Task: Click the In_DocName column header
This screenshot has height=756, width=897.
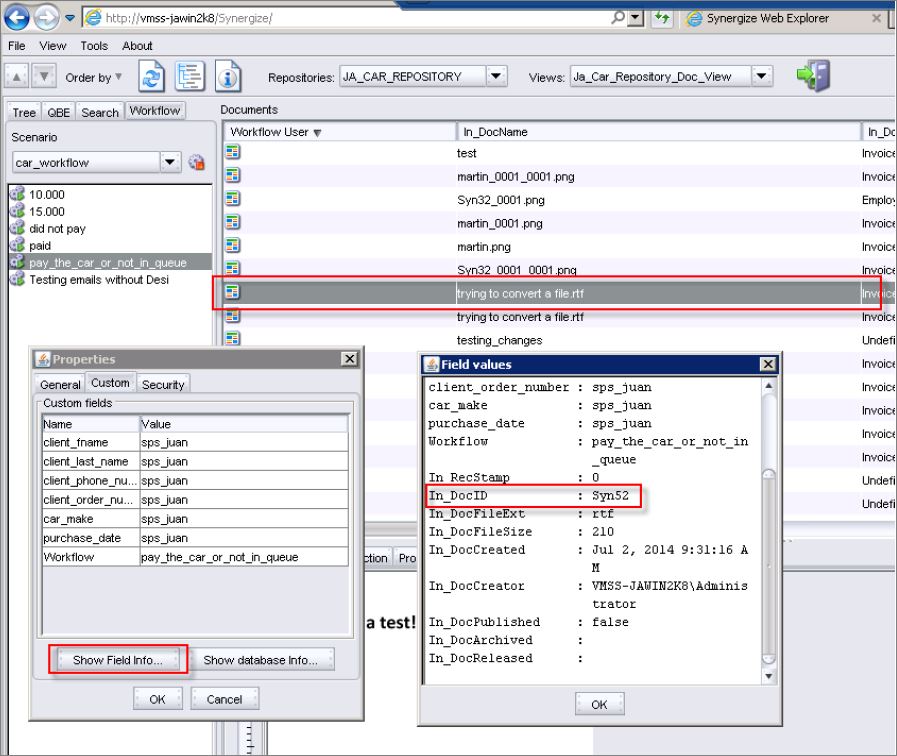Action: [659, 132]
